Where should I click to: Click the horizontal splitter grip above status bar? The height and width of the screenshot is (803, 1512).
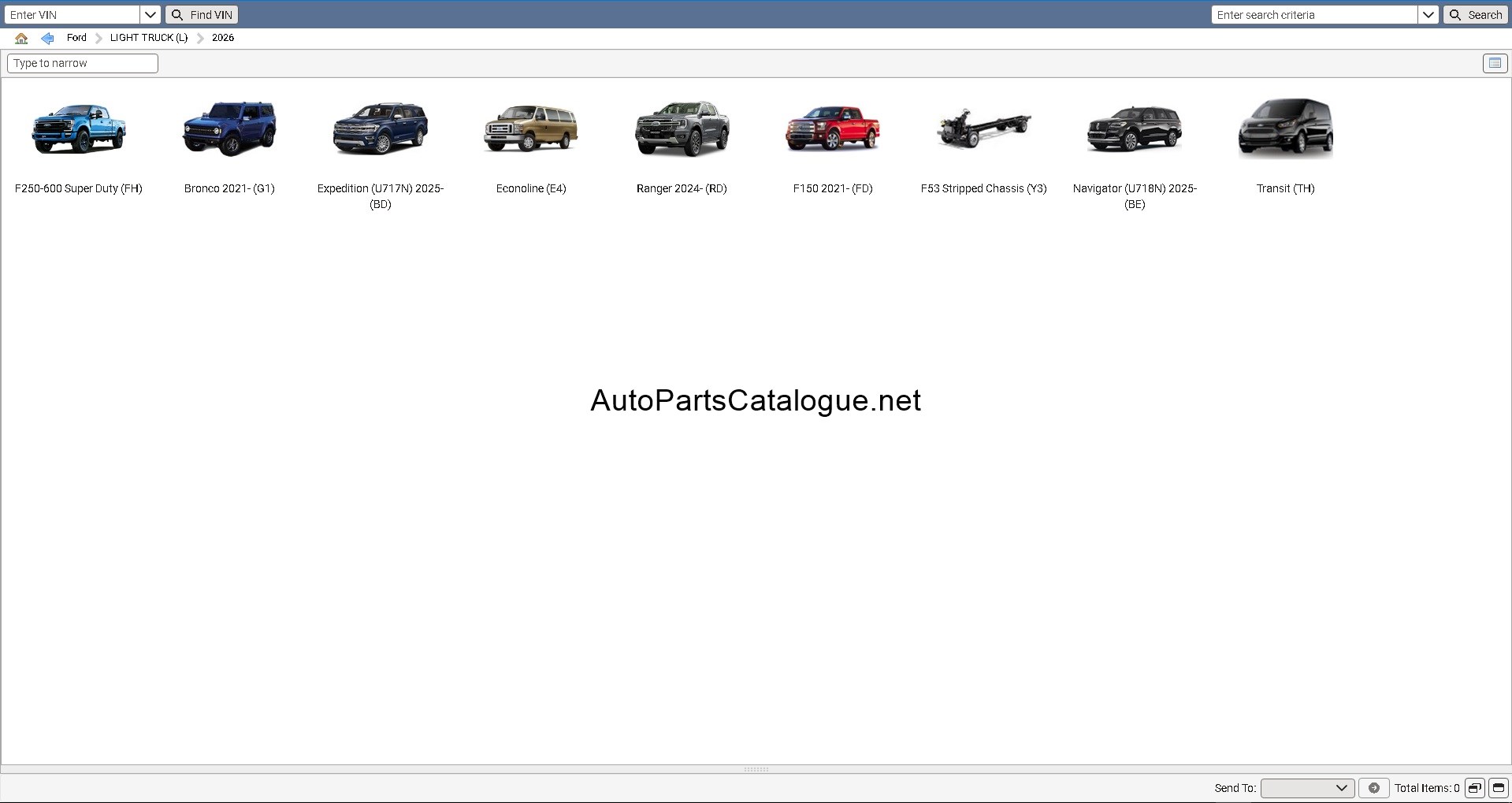[x=756, y=769]
